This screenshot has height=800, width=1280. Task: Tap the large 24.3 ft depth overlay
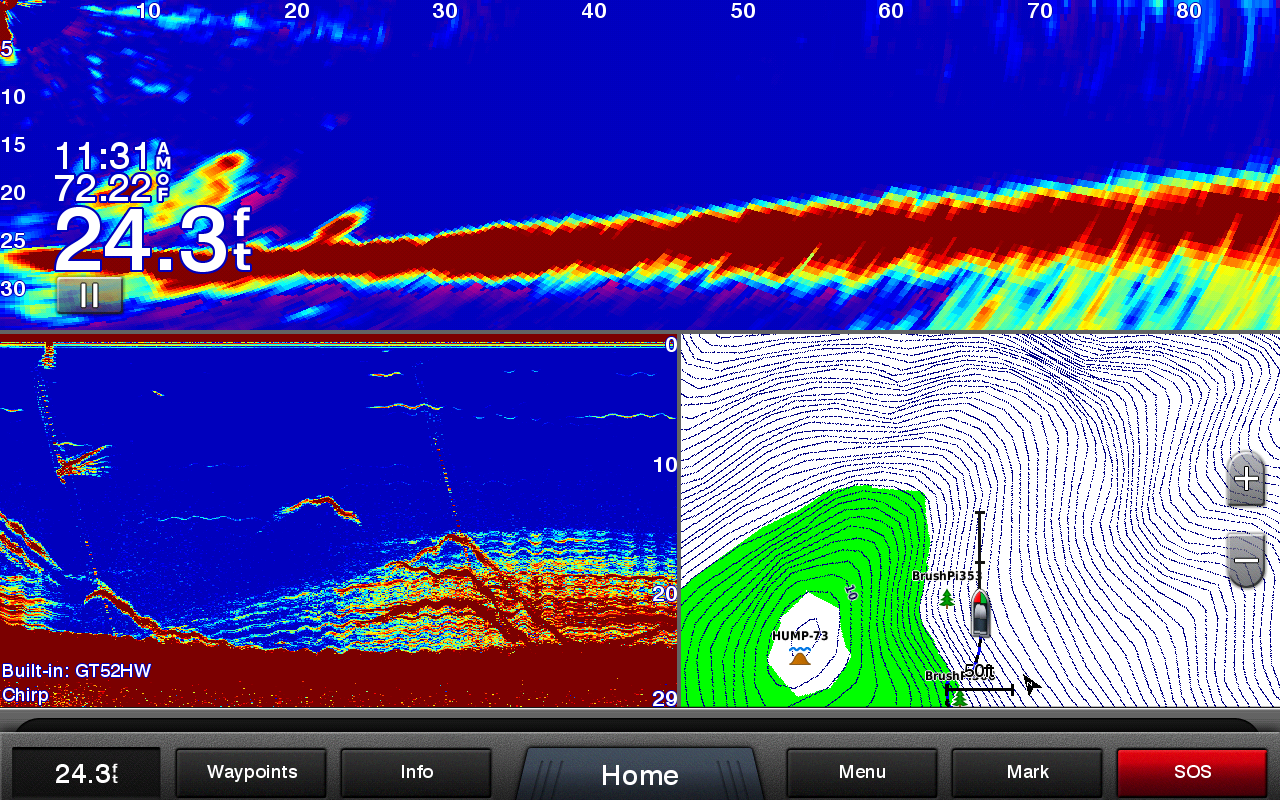tap(150, 241)
